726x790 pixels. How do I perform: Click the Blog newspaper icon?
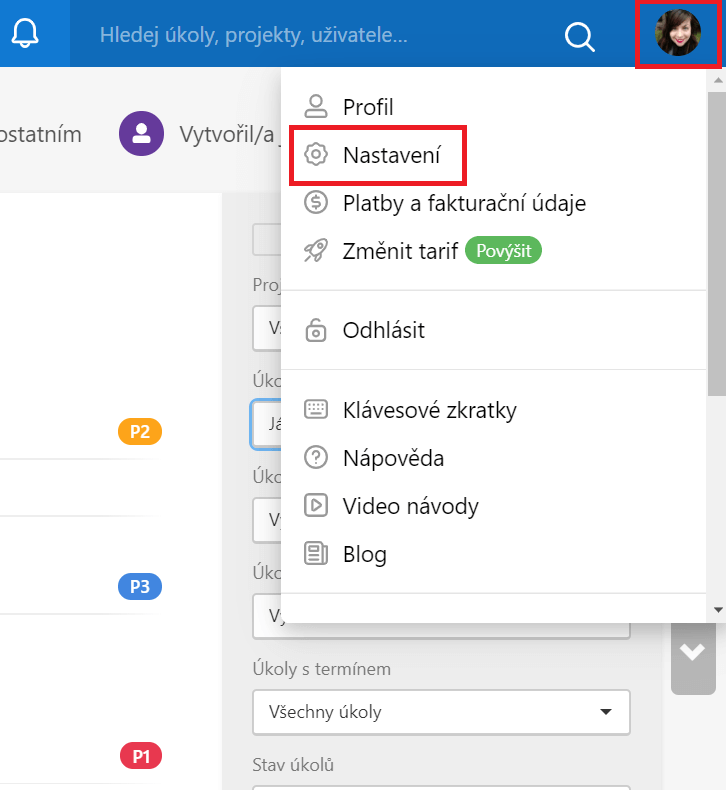316,554
